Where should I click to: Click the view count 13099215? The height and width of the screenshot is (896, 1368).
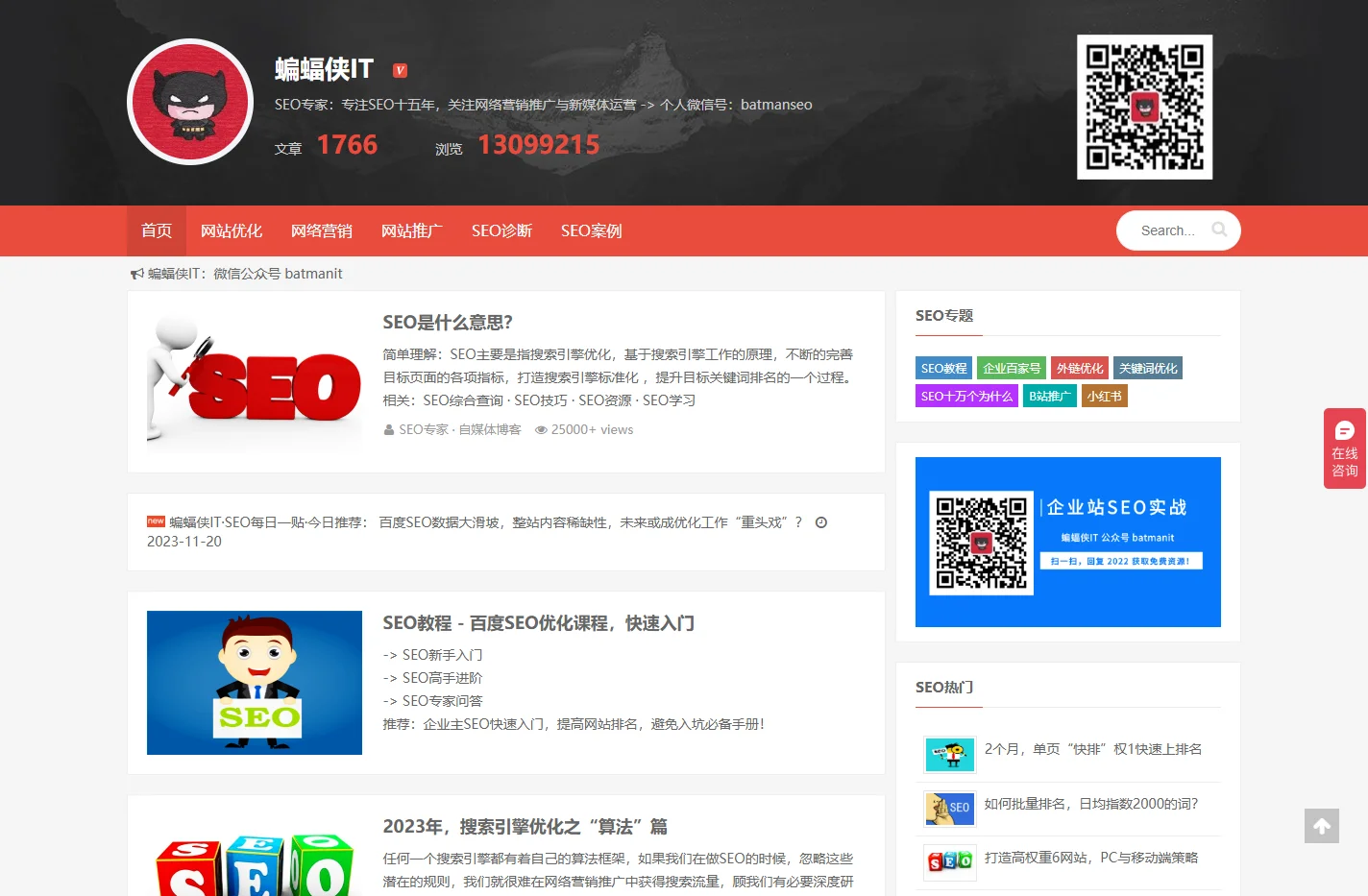click(539, 145)
